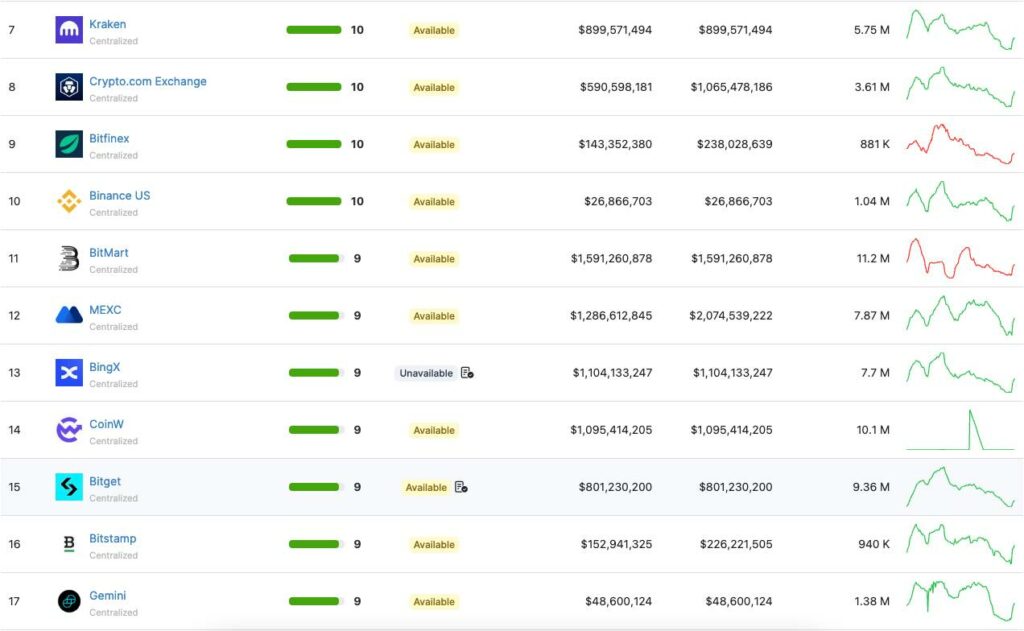Viewport: 1024px width, 631px height.
Task: Open the Gemini exchange link
Action: (x=108, y=596)
